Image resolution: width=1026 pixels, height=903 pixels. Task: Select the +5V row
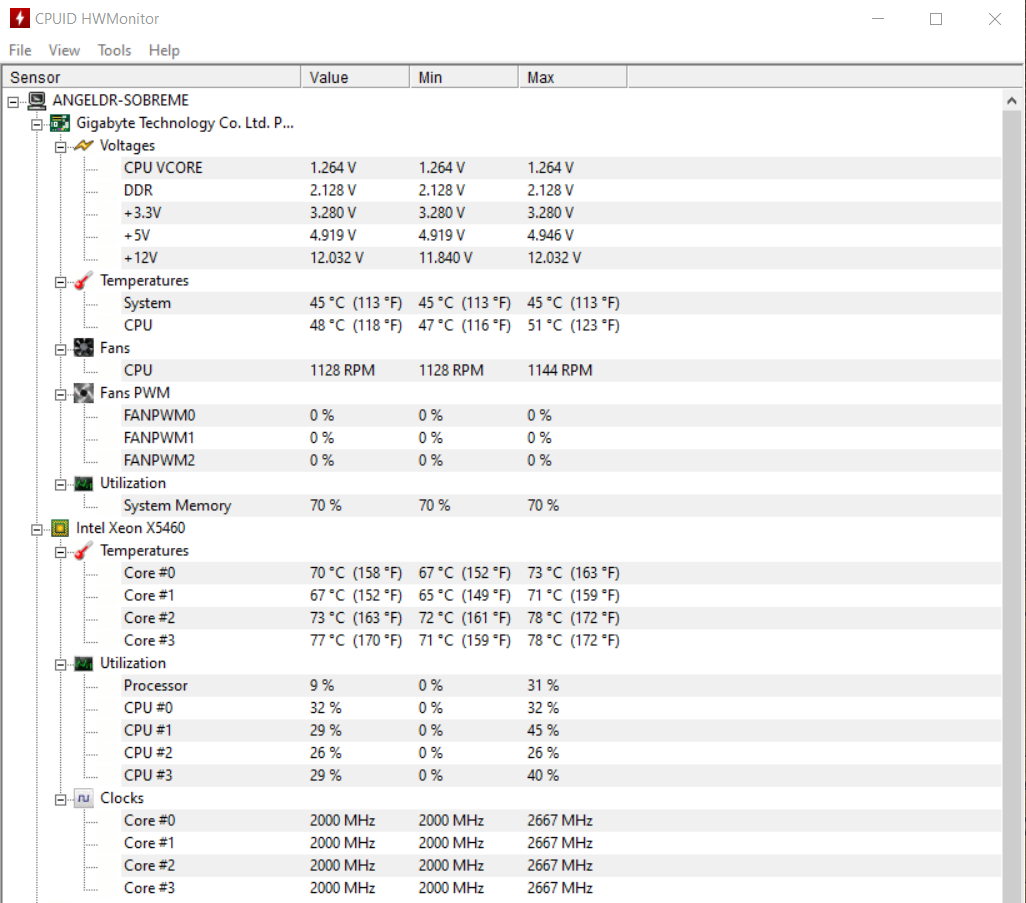(x=561, y=236)
